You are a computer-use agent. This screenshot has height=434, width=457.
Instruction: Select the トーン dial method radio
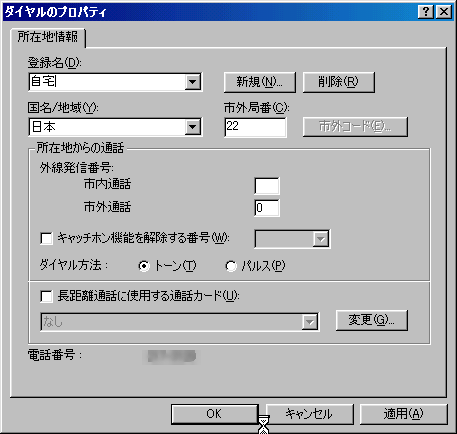pos(144,266)
